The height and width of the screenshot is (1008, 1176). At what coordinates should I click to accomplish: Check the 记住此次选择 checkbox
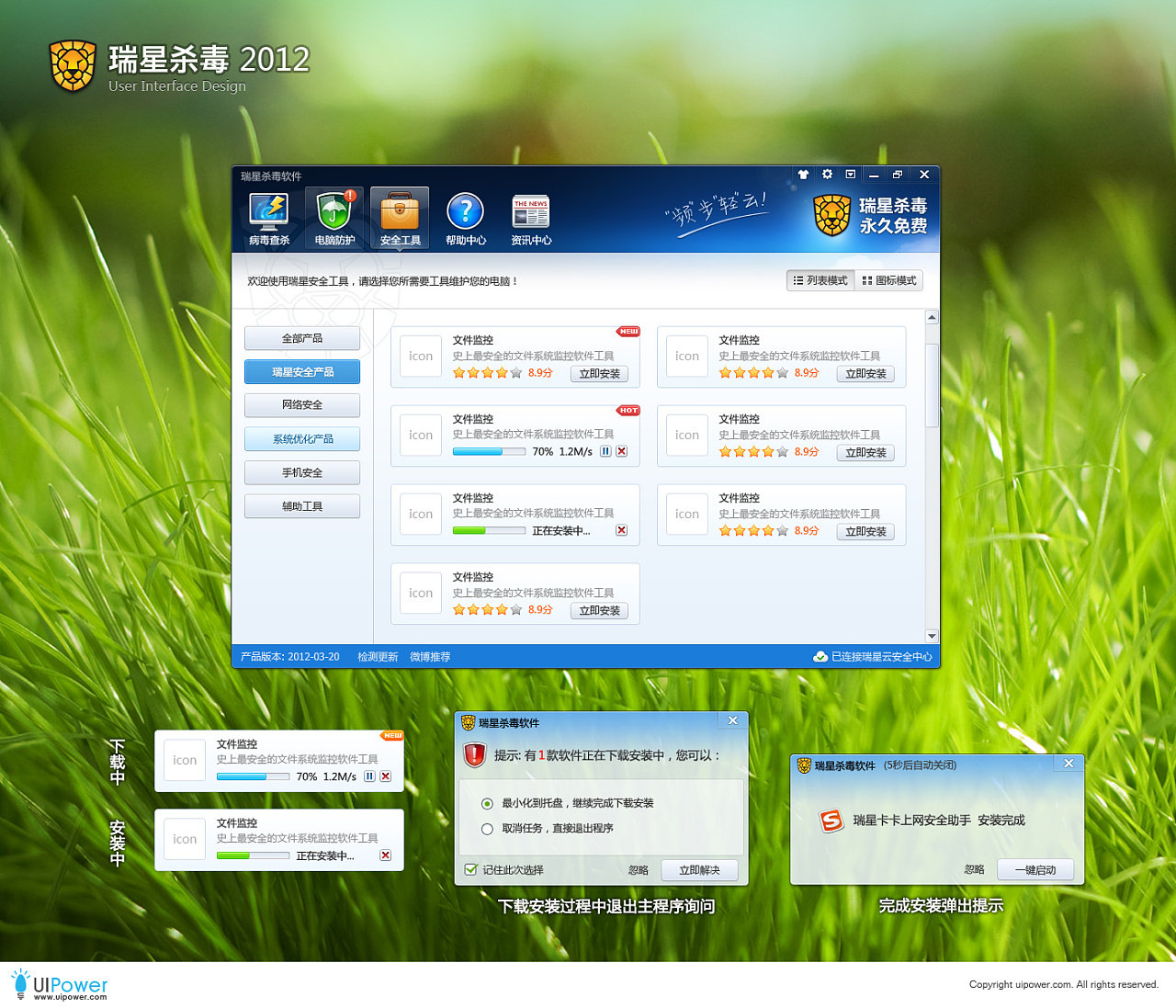[x=471, y=870]
